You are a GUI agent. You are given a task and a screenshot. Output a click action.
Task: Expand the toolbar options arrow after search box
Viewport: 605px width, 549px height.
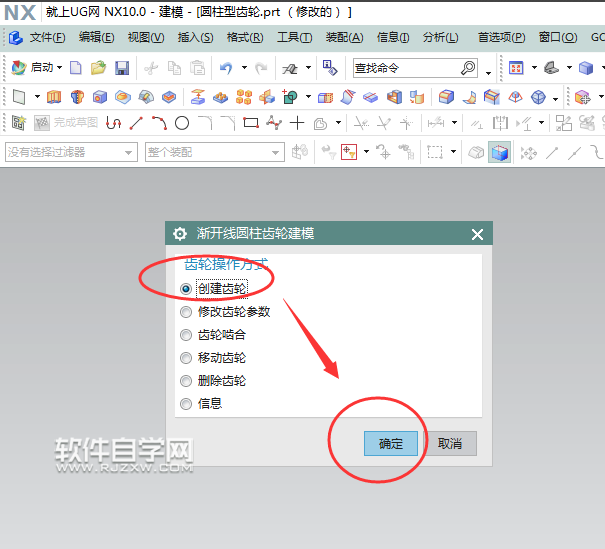click(488, 73)
